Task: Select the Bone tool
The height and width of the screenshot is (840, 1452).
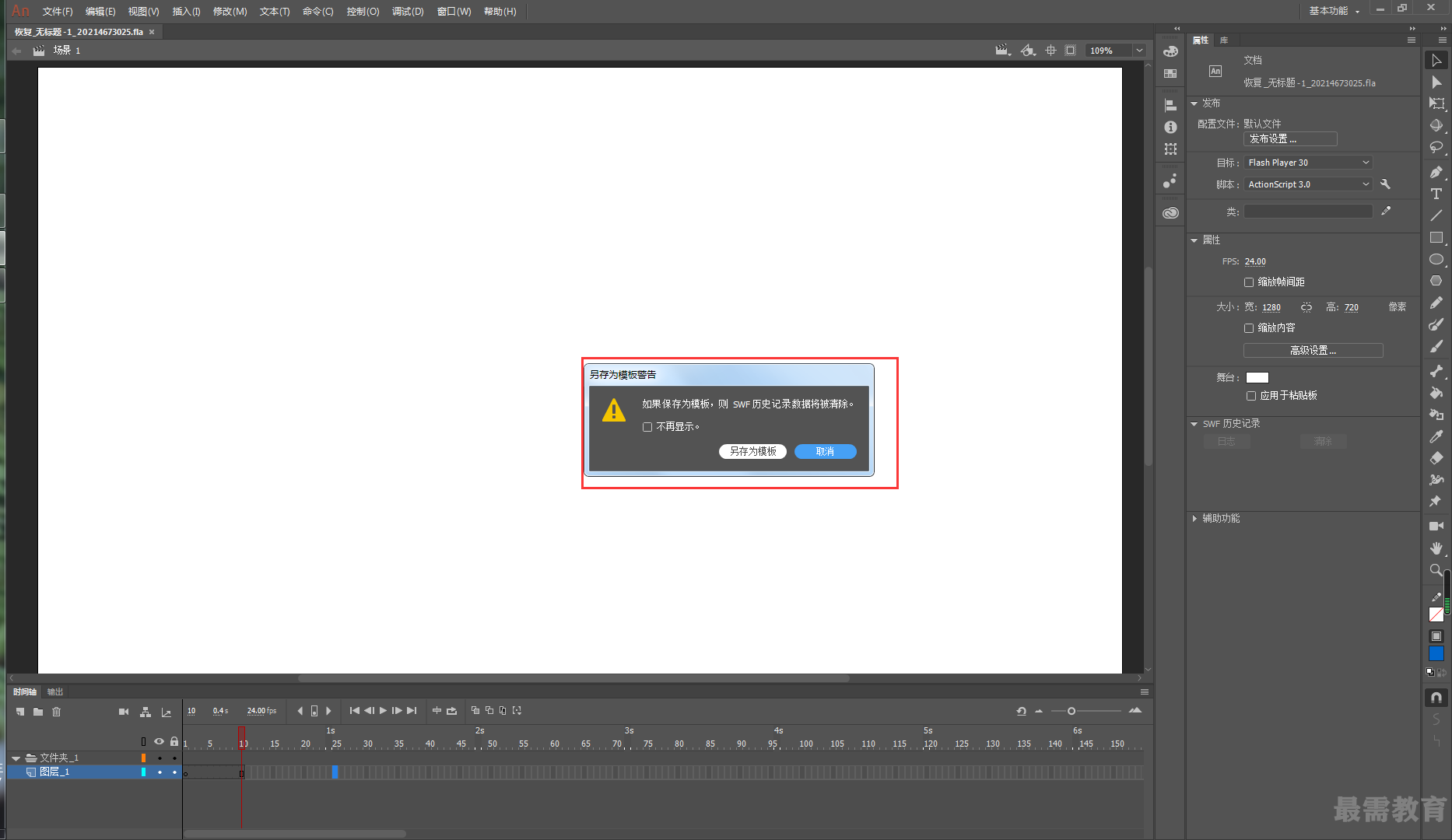Action: click(1436, 371)
